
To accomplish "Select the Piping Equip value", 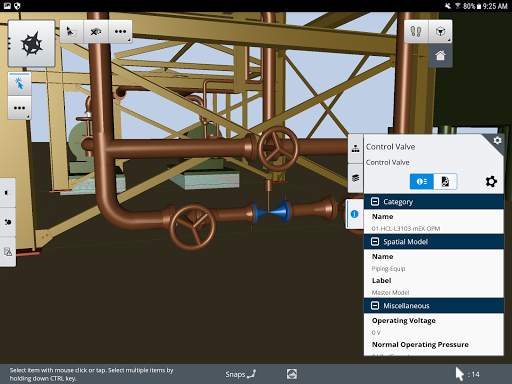I will point(388,269).
